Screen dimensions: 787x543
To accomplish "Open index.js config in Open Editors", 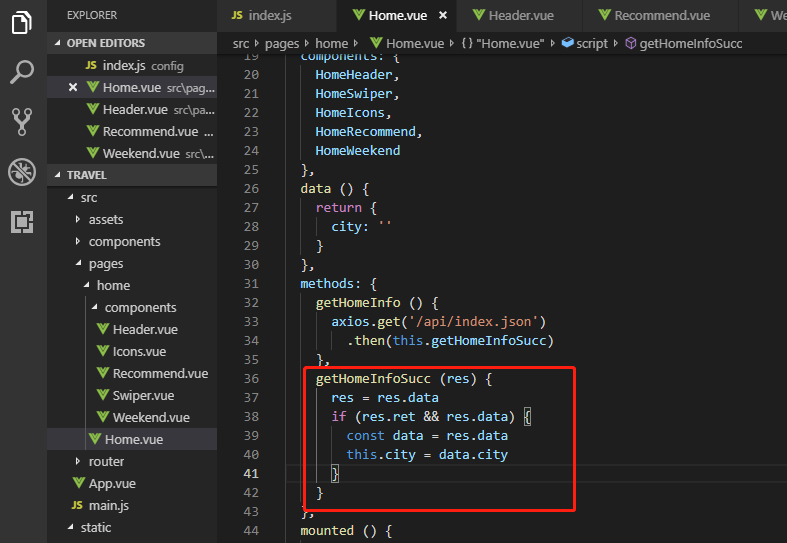I will tap(132, 65).
